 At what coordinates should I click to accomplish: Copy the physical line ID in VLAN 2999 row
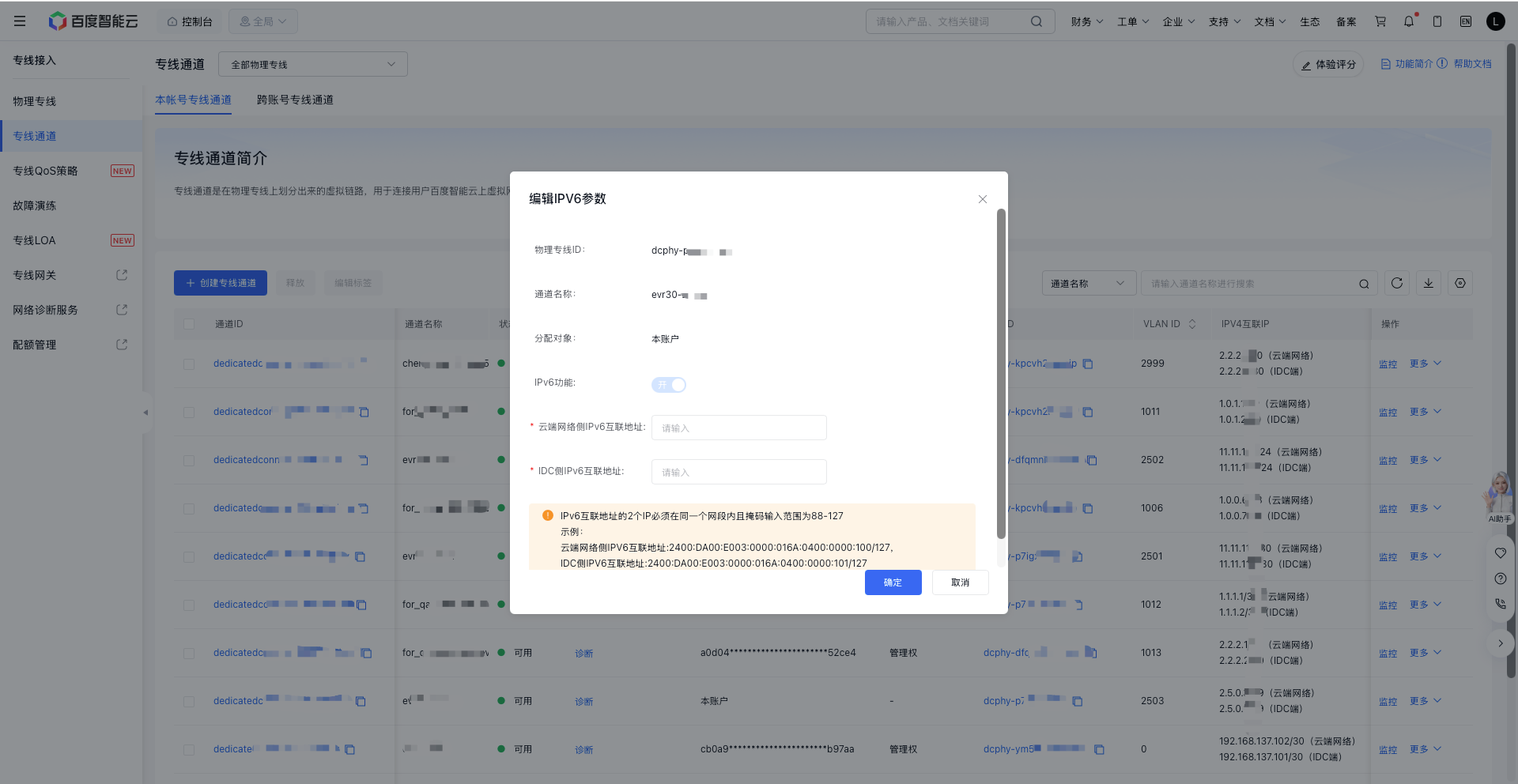click(1088, 364)
